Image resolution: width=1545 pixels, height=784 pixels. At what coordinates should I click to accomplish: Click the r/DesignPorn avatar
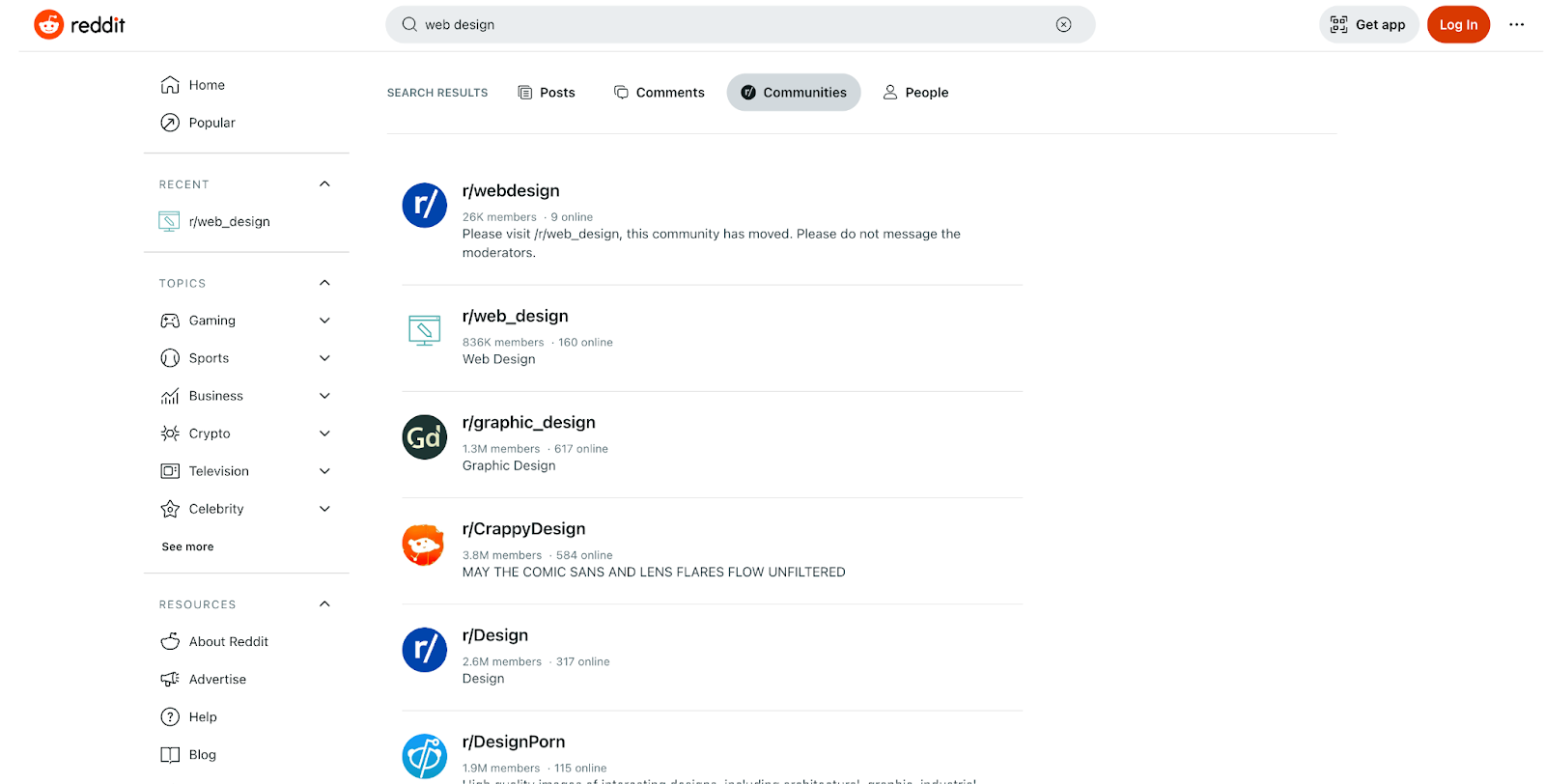click(425, 757)
